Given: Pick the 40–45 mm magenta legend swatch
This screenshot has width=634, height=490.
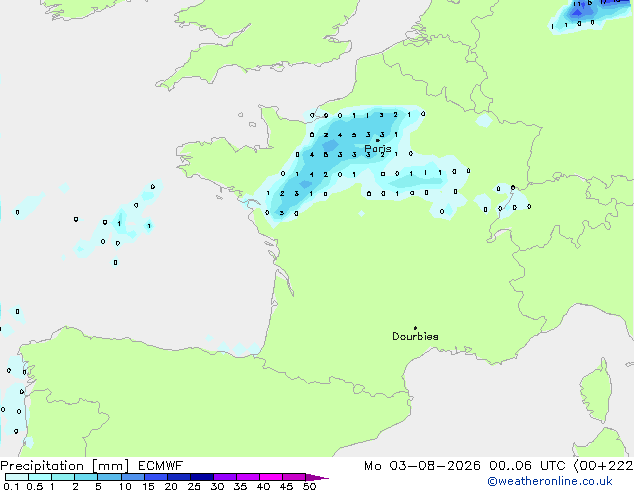Looking at the screenshot, I should tap(271, 477).
